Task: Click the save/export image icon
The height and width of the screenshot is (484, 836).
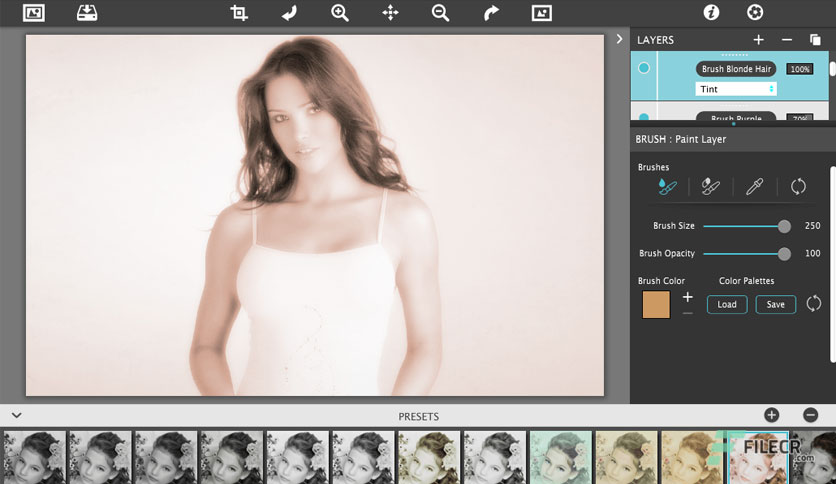Action: pyautogui.click(x=87, y=13)
